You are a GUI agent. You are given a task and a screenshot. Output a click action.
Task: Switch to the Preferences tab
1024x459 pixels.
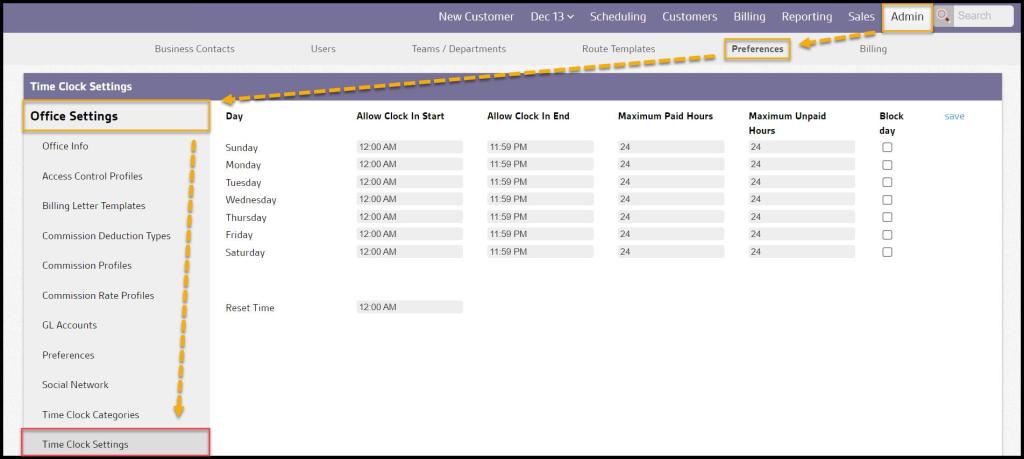click(757, 49)
